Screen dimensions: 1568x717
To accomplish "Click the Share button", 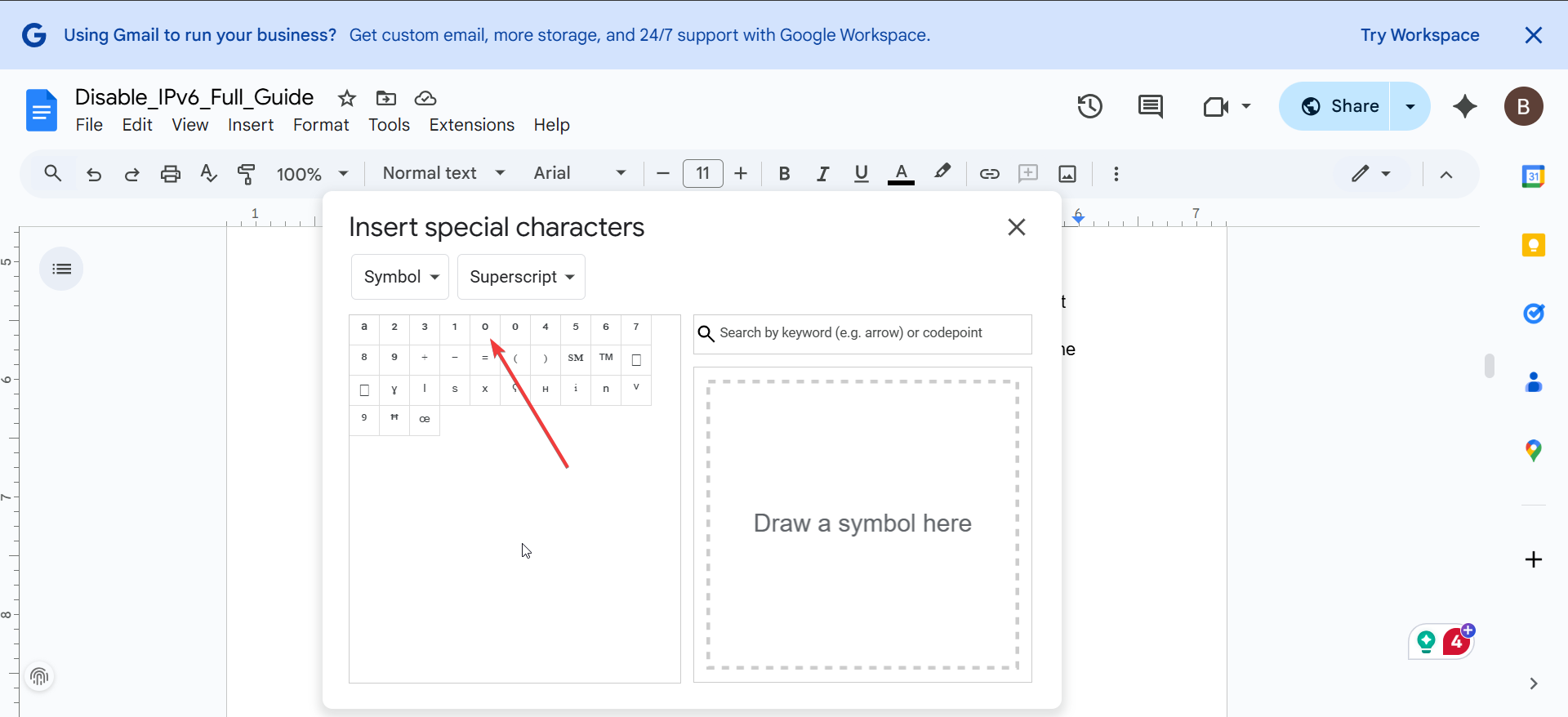I will point(1339,106).
